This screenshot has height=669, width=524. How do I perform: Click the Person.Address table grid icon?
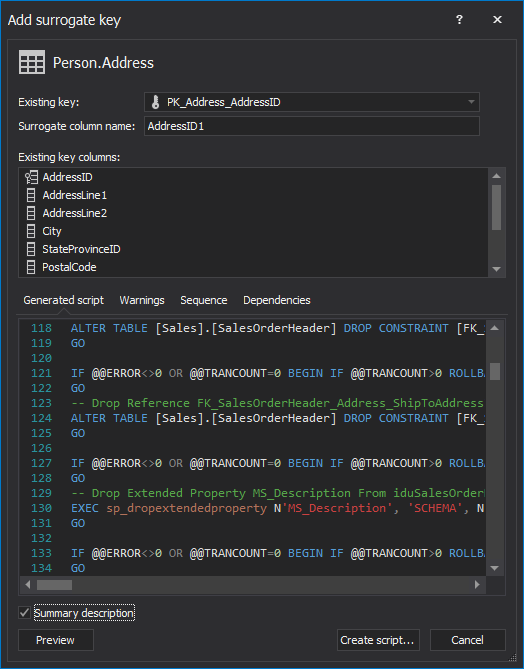(32, 62)
